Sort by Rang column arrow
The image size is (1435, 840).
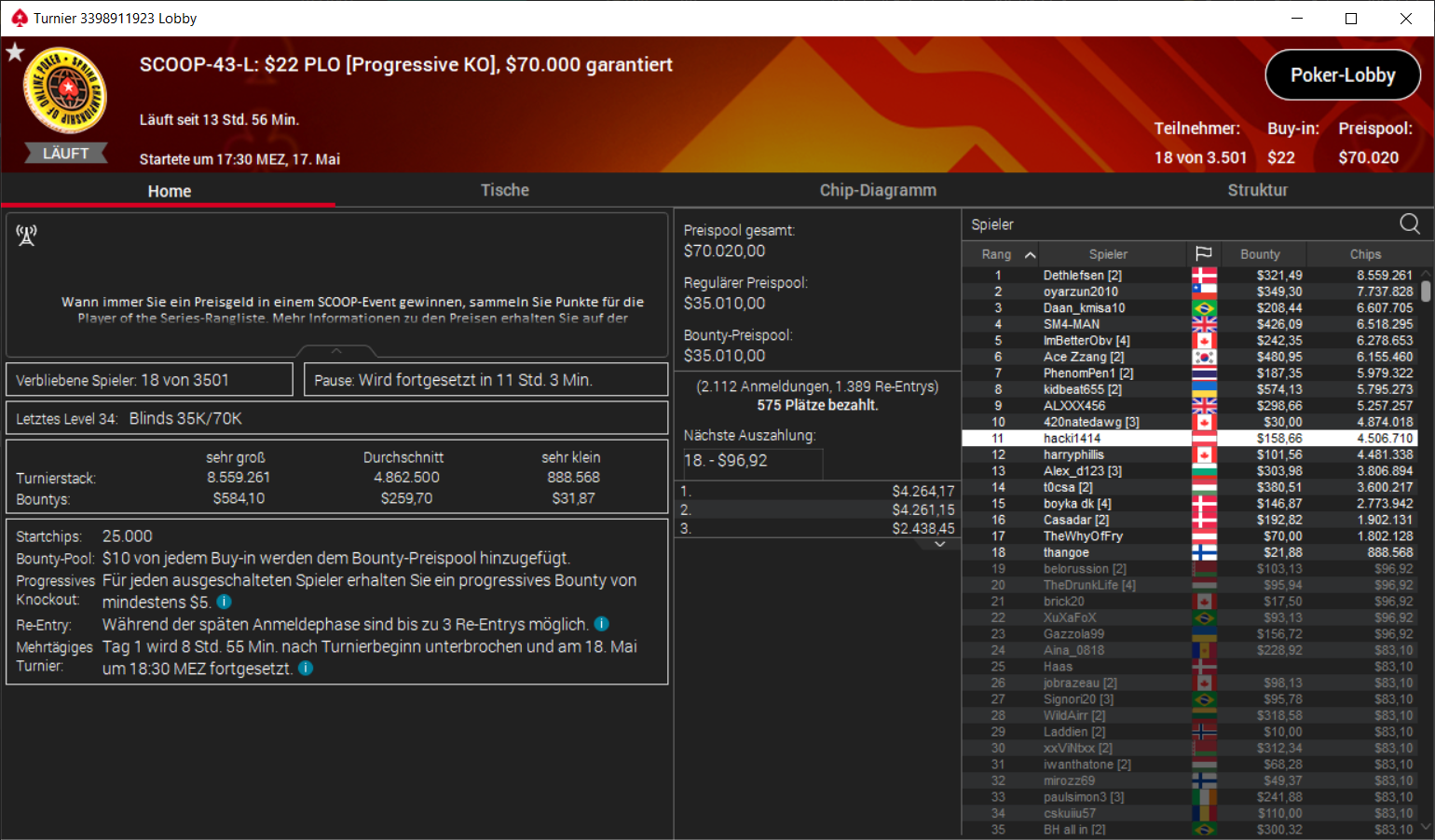tap(1030, 254)
